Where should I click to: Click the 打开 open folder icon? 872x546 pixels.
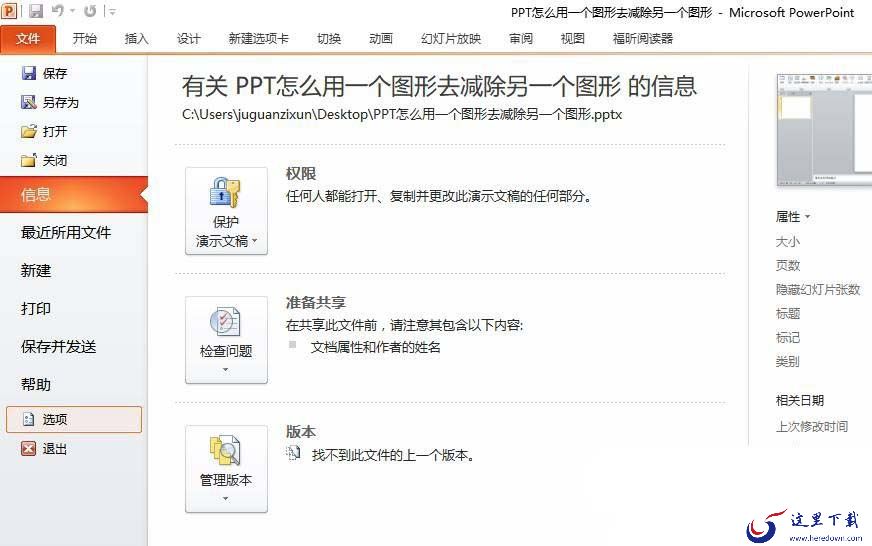click(29, 131)
